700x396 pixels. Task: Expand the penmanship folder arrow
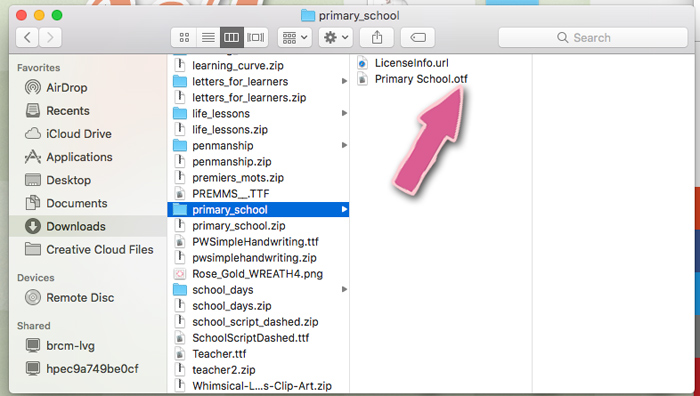click(x=344, y=145)
